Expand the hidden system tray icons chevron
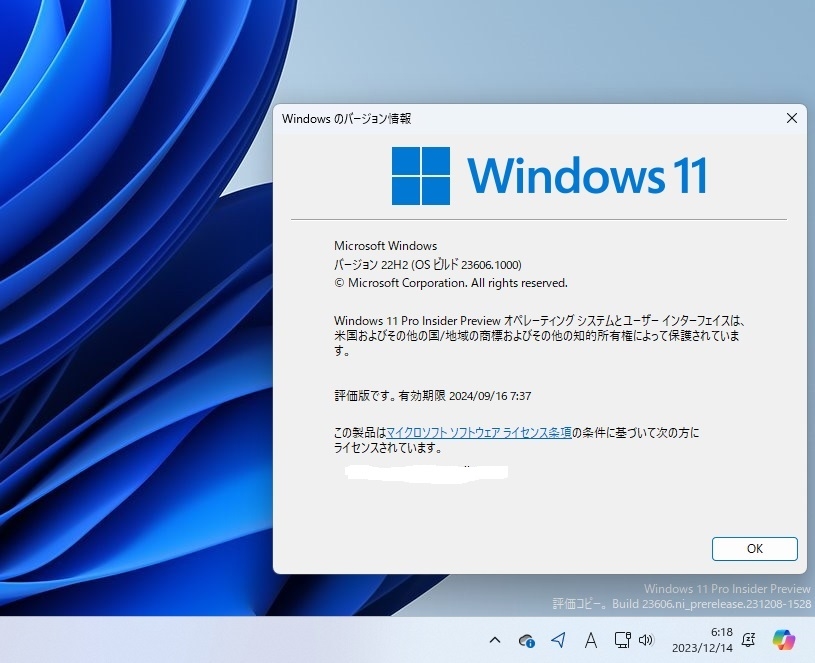Screen dimensions: 815x663 pyautogui.click(x=495, y=640)
